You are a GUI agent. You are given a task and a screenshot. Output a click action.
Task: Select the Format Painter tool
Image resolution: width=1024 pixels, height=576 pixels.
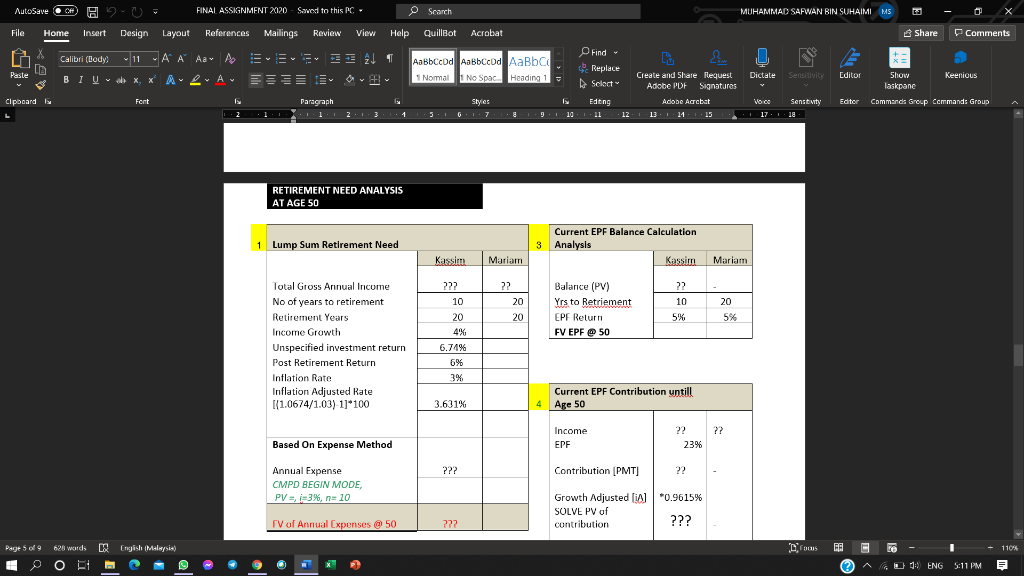click(x=40, y=86)
